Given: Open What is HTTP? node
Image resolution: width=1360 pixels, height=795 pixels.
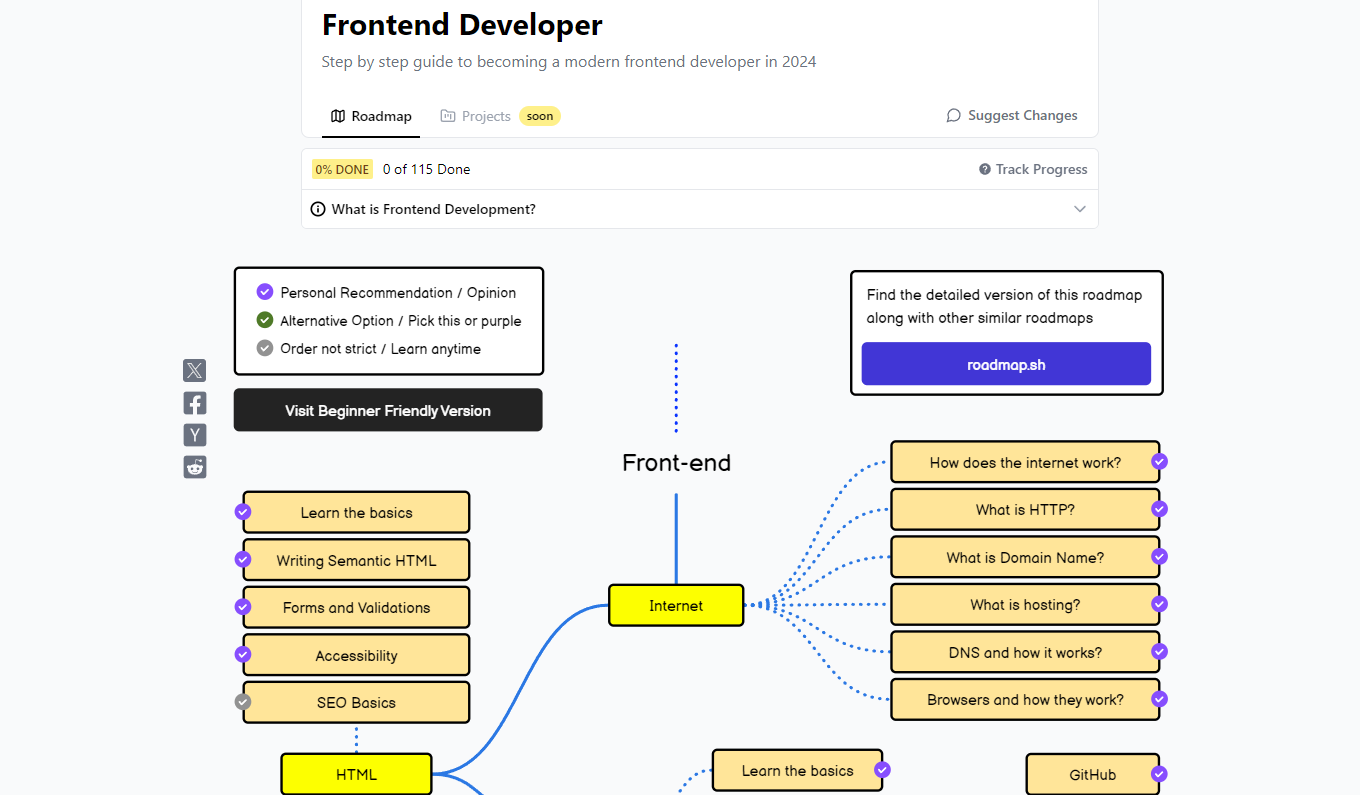Looking at the screenshot, I should coord(1025,509).
